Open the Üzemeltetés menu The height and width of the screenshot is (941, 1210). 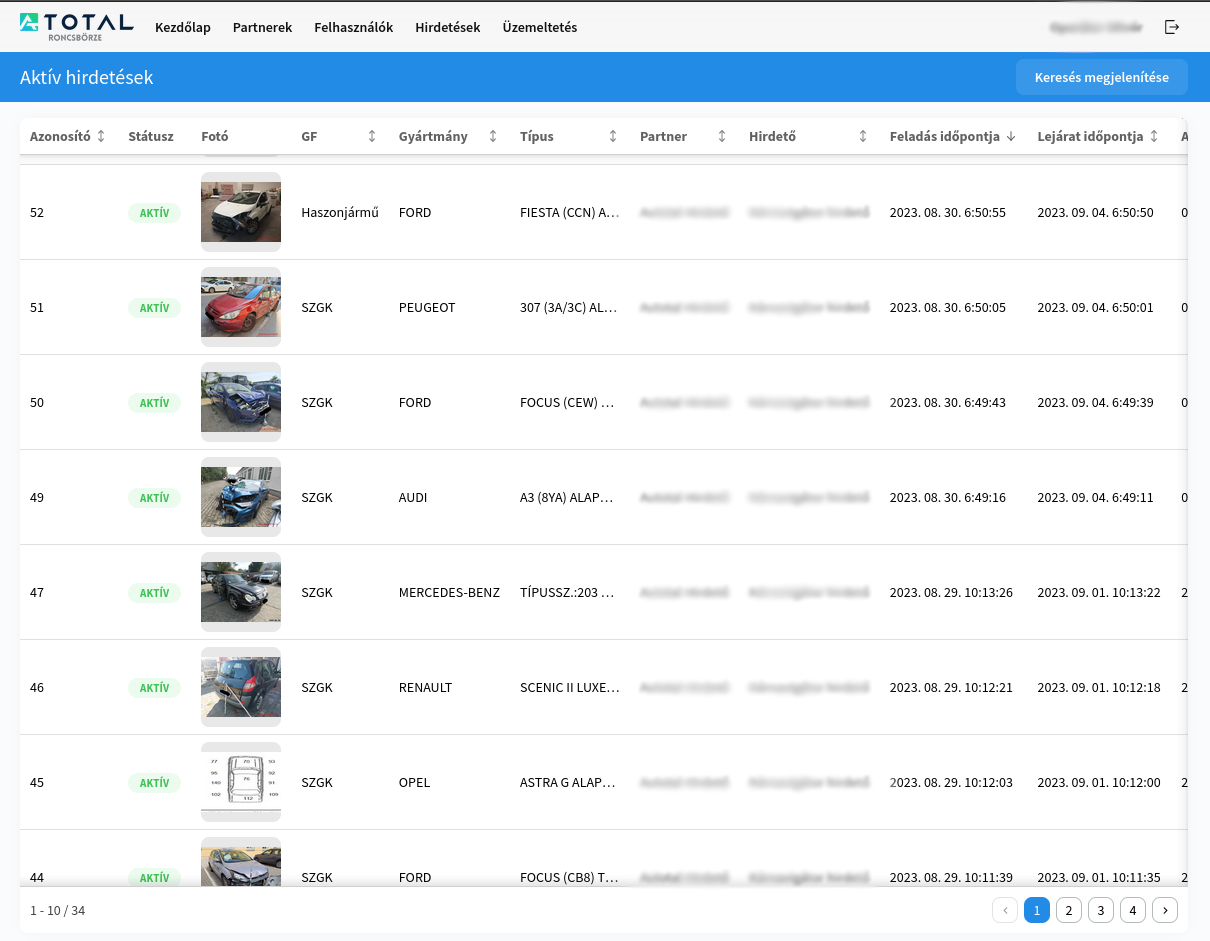540,27
